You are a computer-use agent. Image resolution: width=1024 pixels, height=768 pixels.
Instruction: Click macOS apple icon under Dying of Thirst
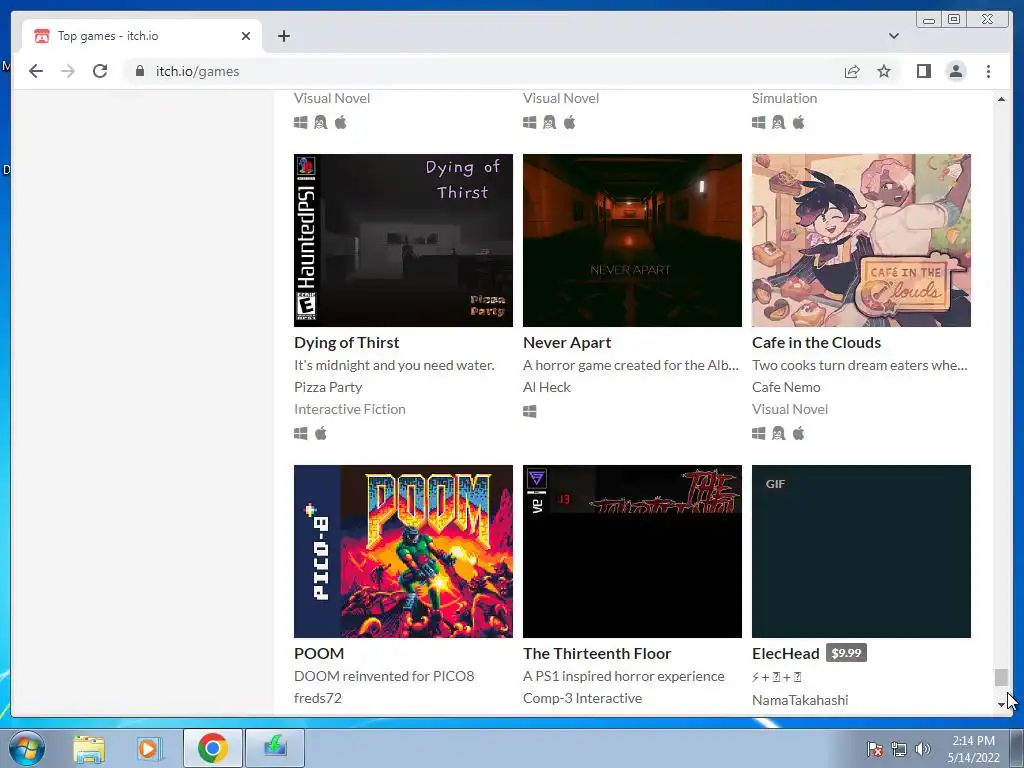point(321,434)
